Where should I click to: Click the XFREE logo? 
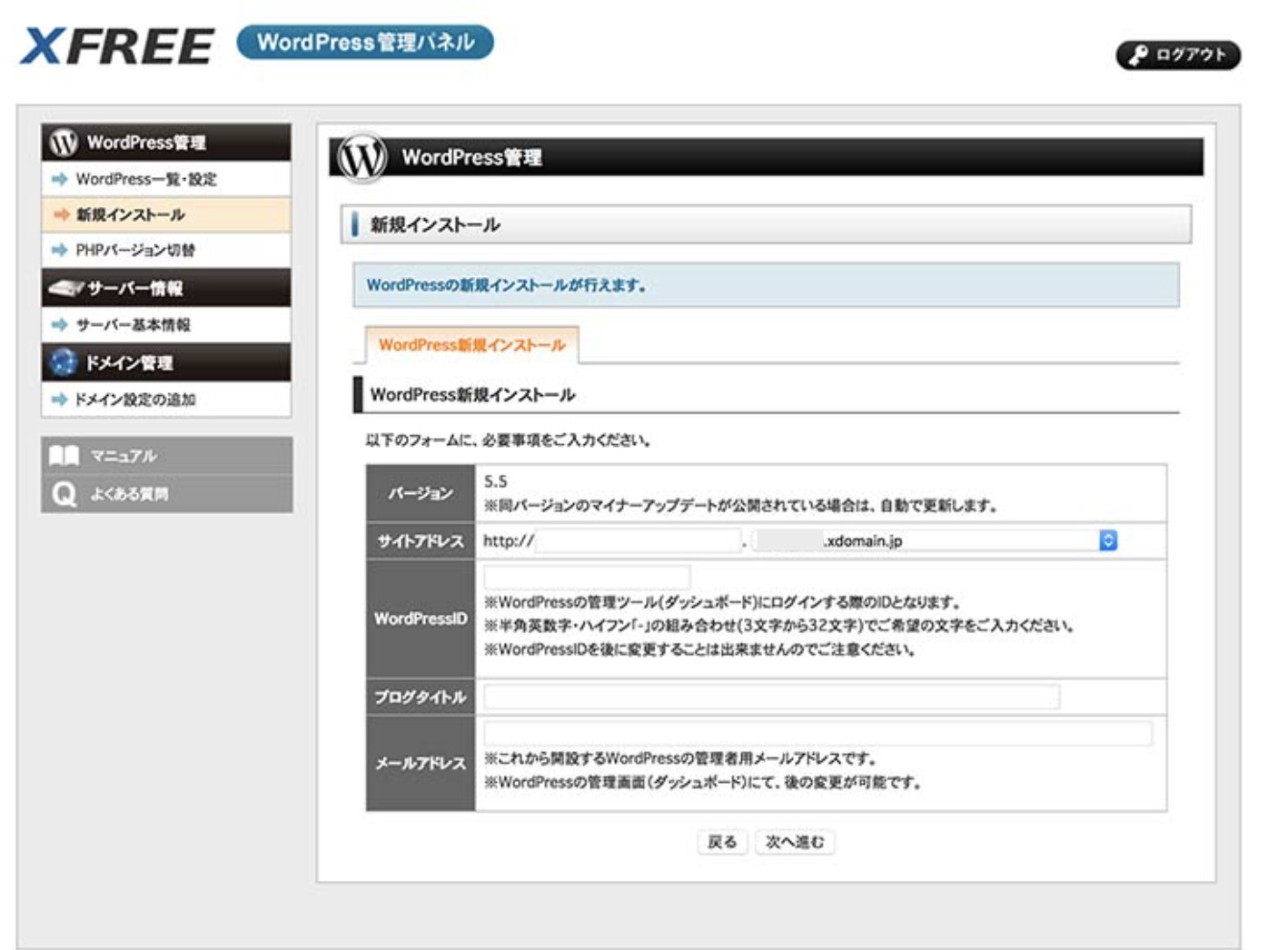(117, 45)
